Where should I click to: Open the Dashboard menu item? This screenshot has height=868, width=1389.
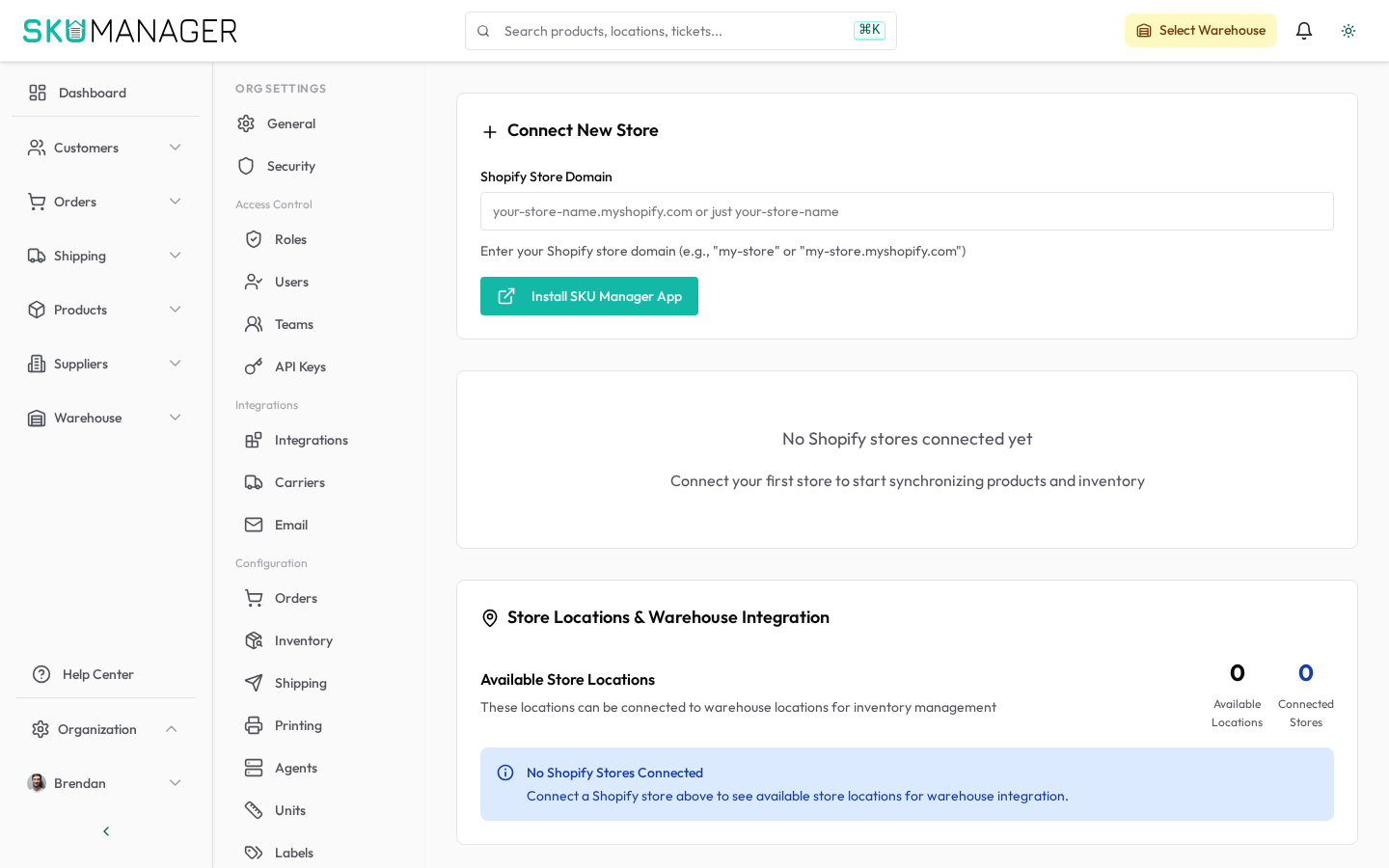[105, 93]
